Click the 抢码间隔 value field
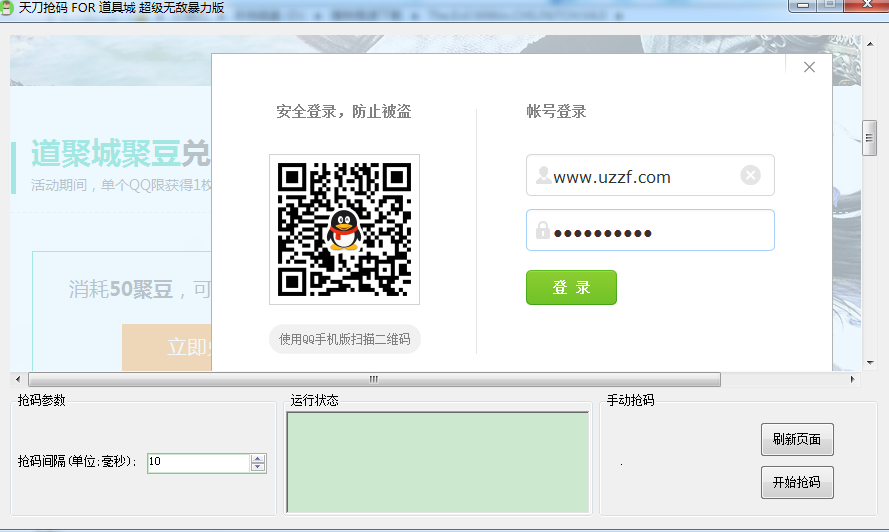 (x=198, y=463)
